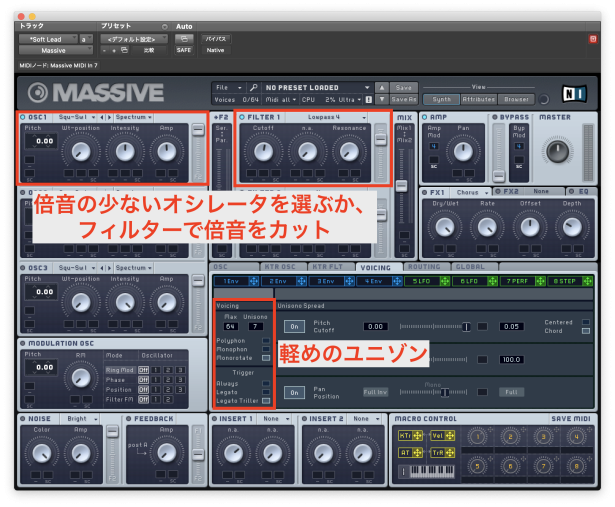Turn off Pitch Cutoff unison spread
The width and height of the screenshot is (615, 507).
(x=295, y=326)
